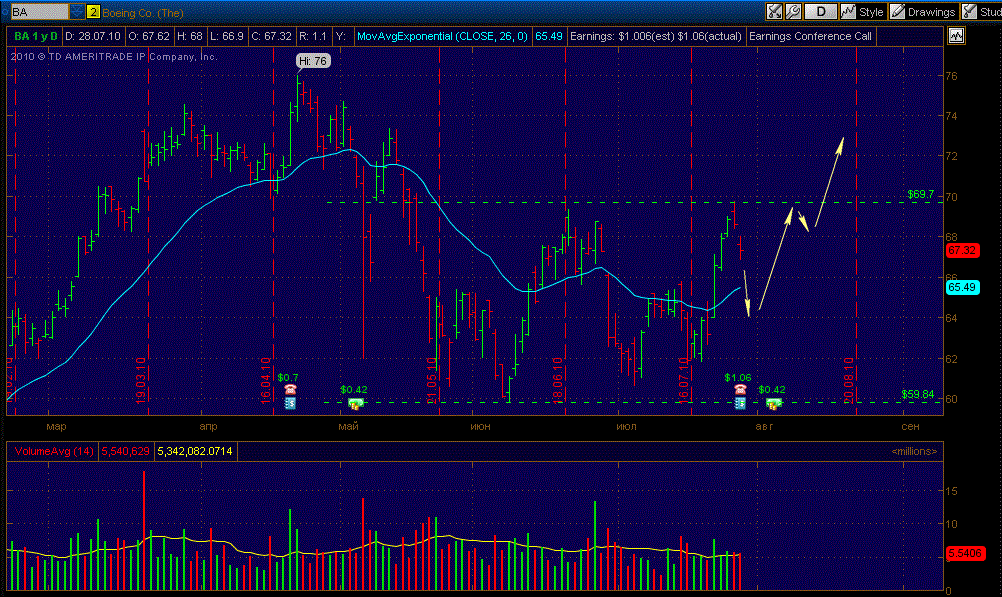The height and width of the screenshot is (597, 1002).
Task: Click the red 67.32 last price label
Action: pyautogui.click(x=962, y=251)
